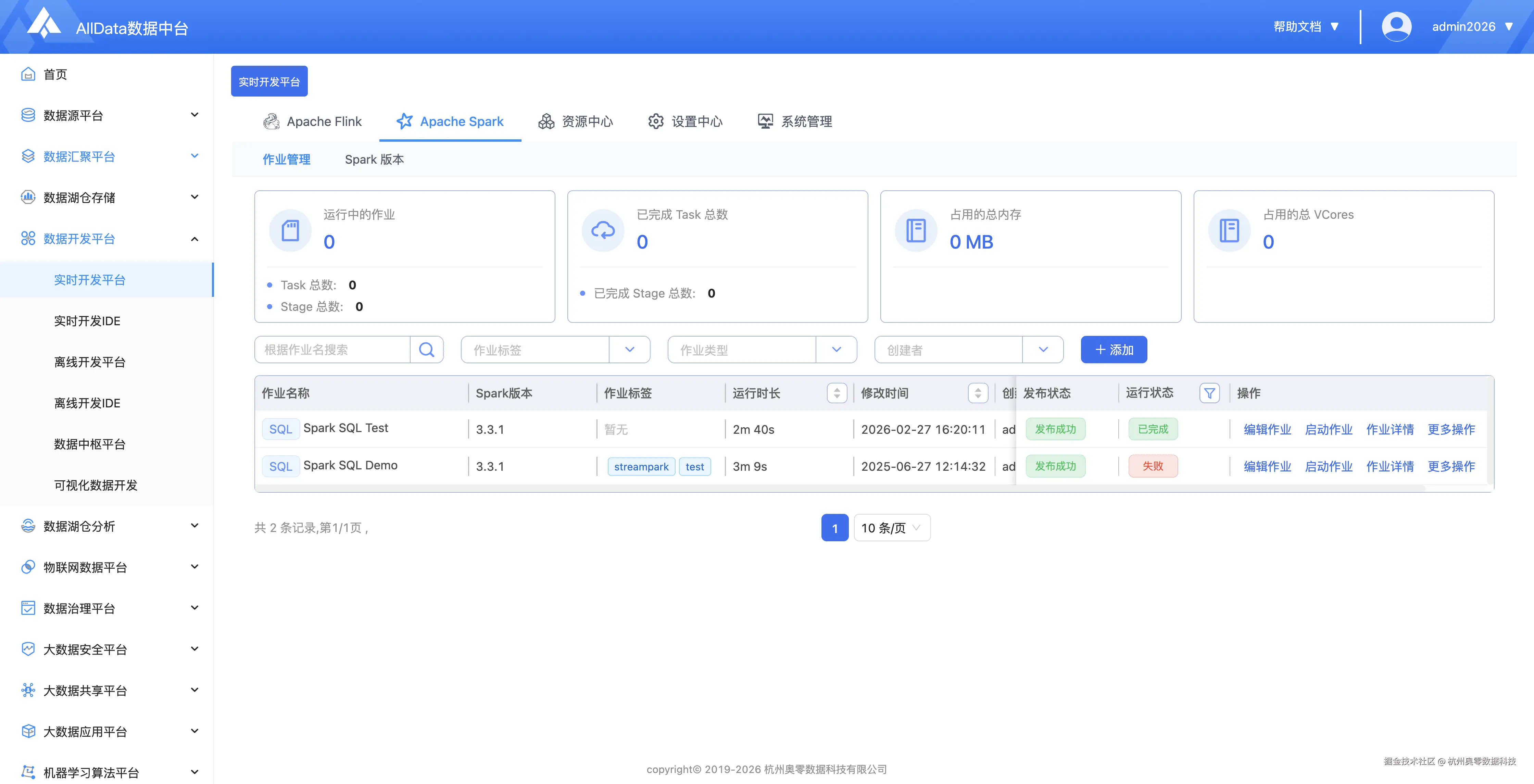Sort by 修改时间 column arrows

pos(978,393)
